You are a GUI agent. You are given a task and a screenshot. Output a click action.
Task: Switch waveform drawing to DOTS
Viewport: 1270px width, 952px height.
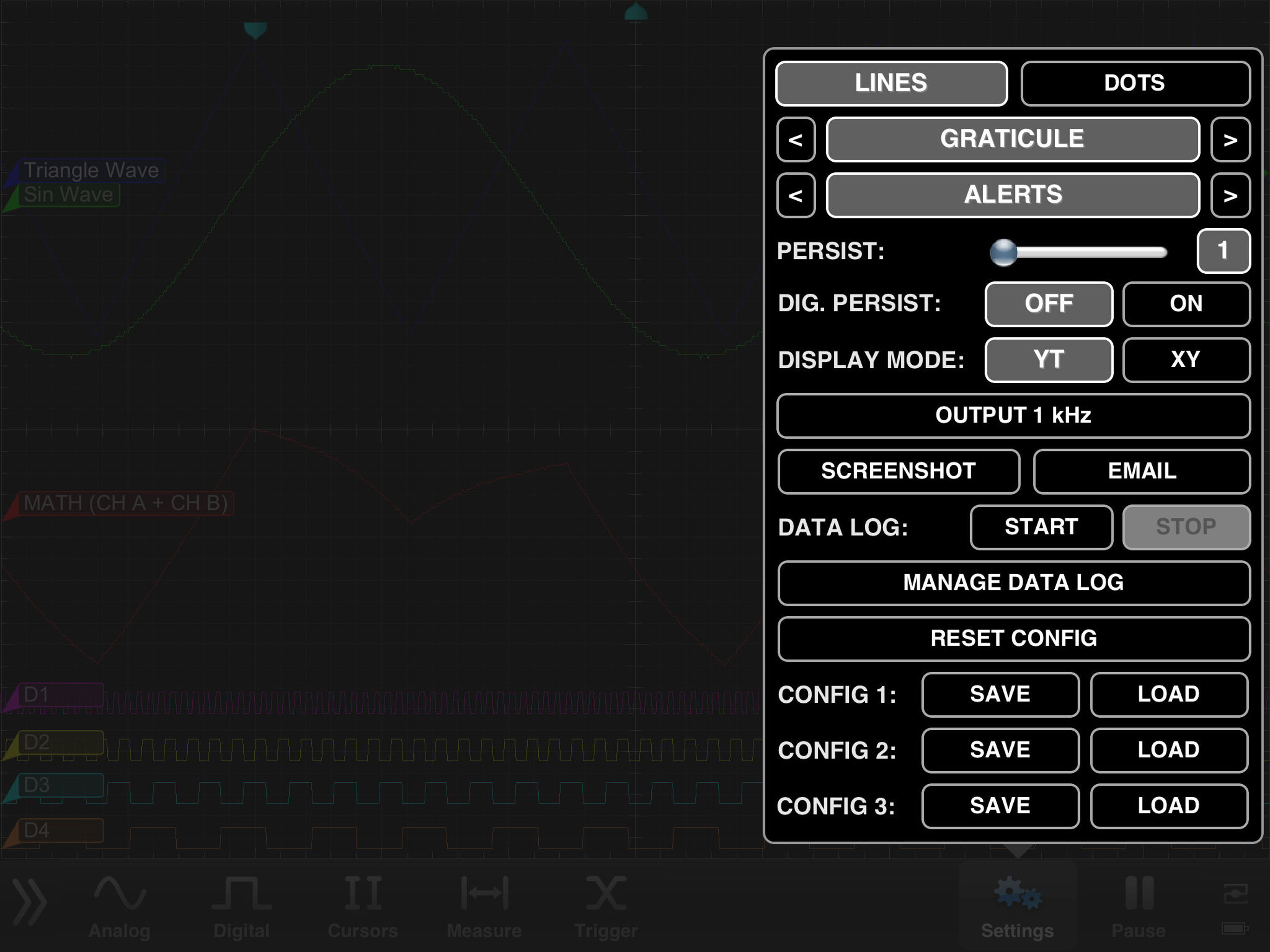point(1135,83)
